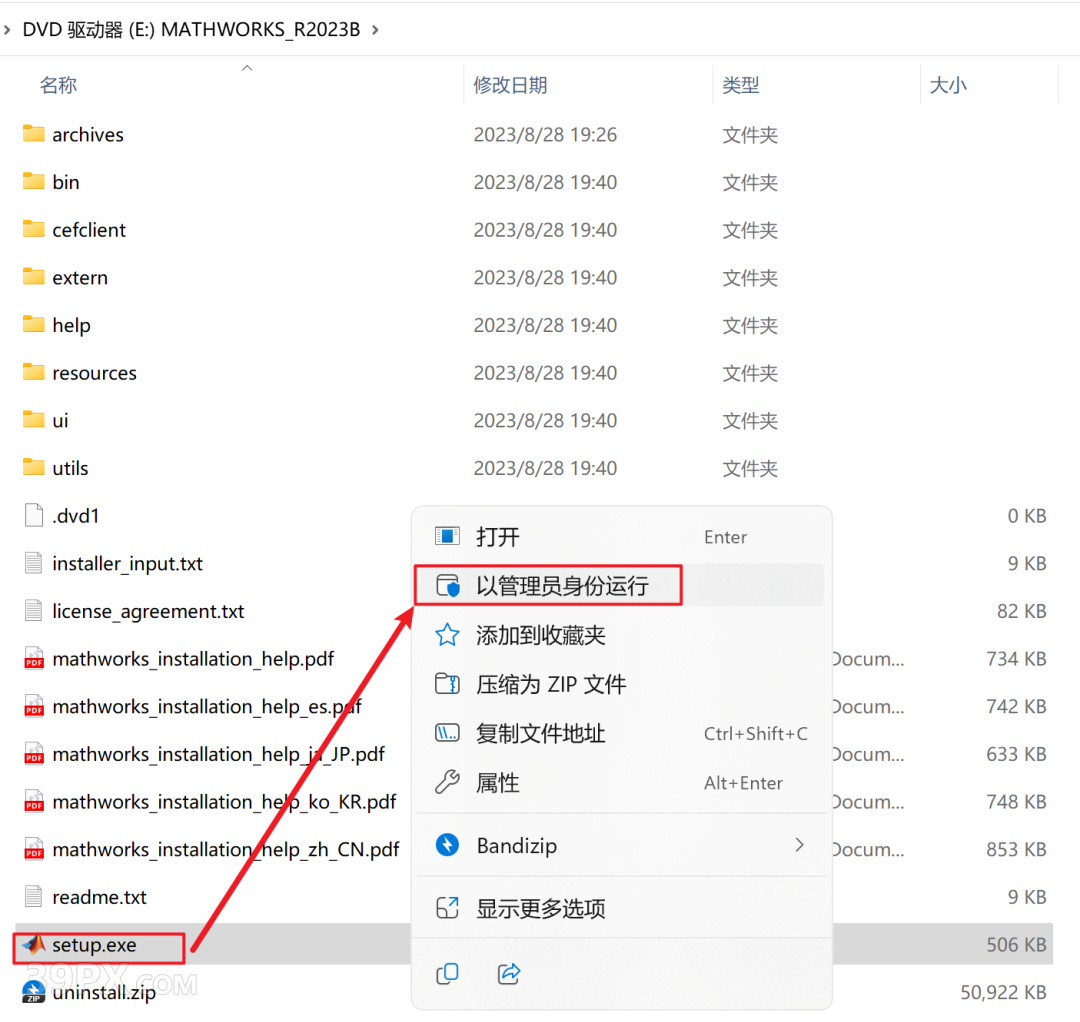Click the 506 KB size of setup.exe
This screenshot has height=1022, width=1080.
tap(1016, 945)
